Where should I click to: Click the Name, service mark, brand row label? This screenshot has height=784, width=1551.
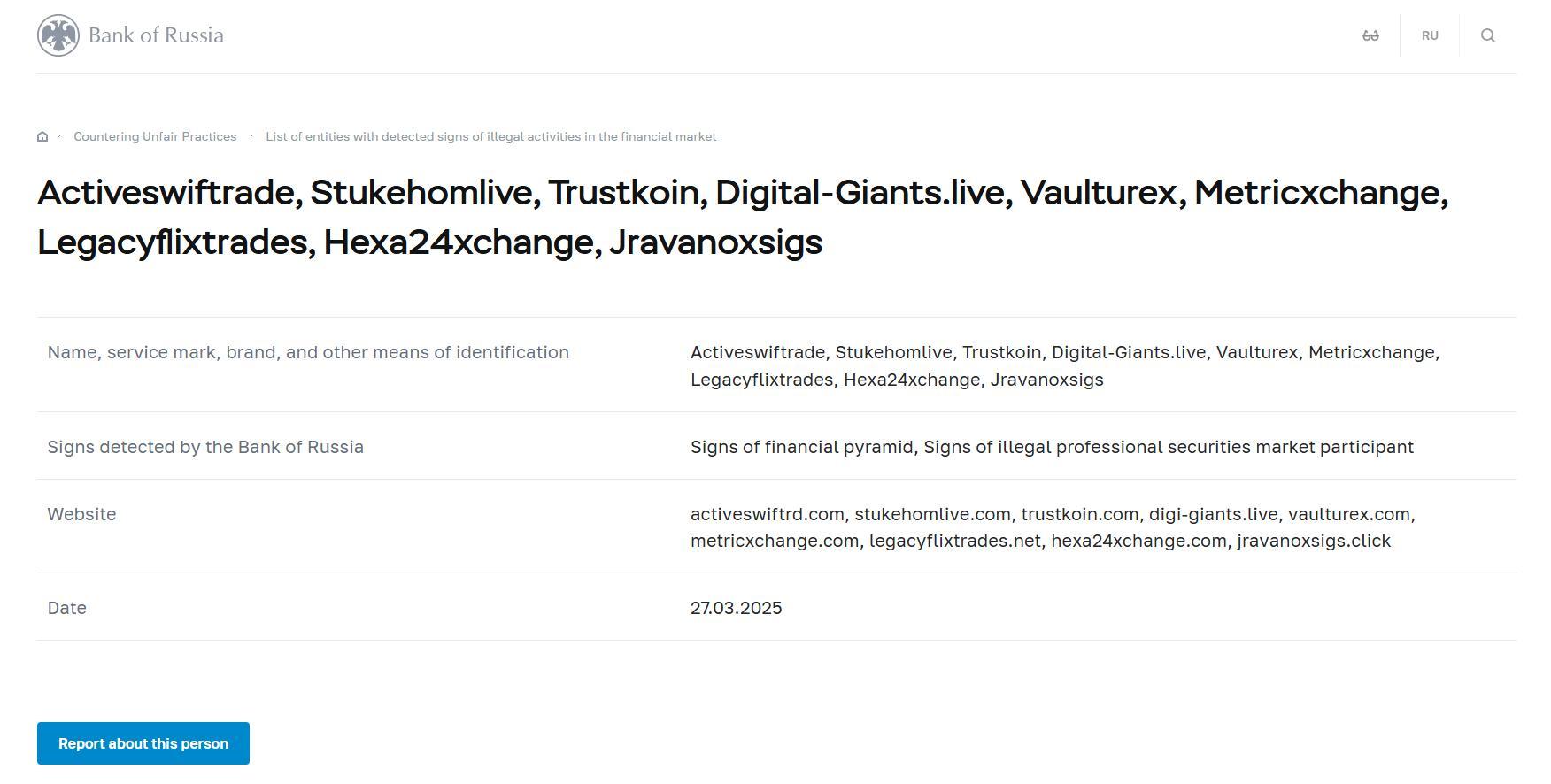[x=308, y=352]
